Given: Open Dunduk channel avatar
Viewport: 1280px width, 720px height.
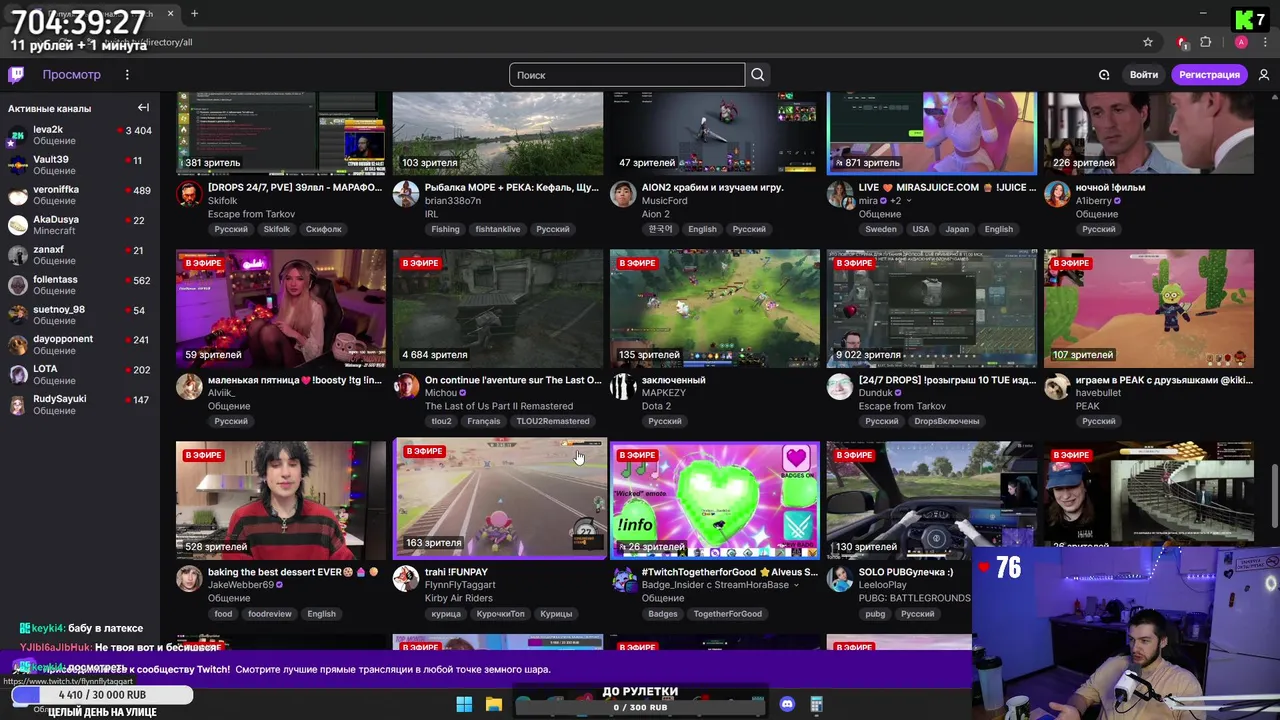Looking at the screenshot, I should [840, 387].
